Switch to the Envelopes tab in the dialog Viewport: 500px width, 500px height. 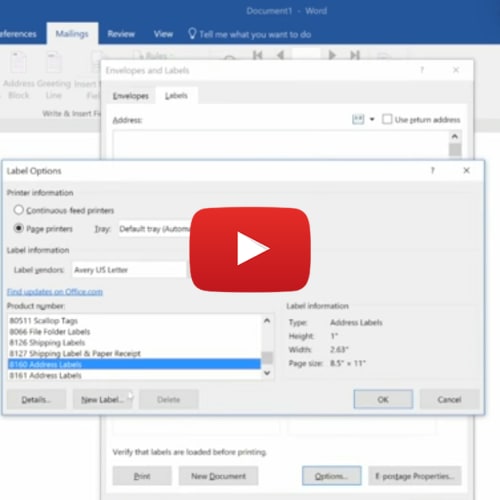pyautogui.click(x=131, y=96)
